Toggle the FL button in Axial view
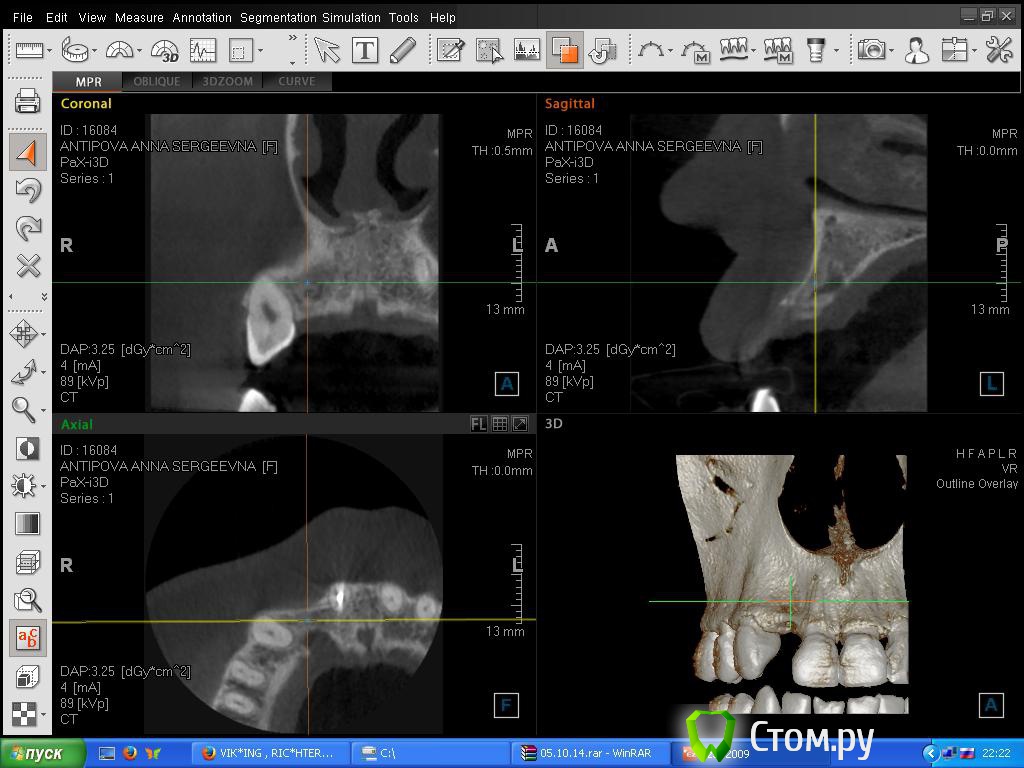This screenshot has width=1024, height=768. (x=479, y=424)
